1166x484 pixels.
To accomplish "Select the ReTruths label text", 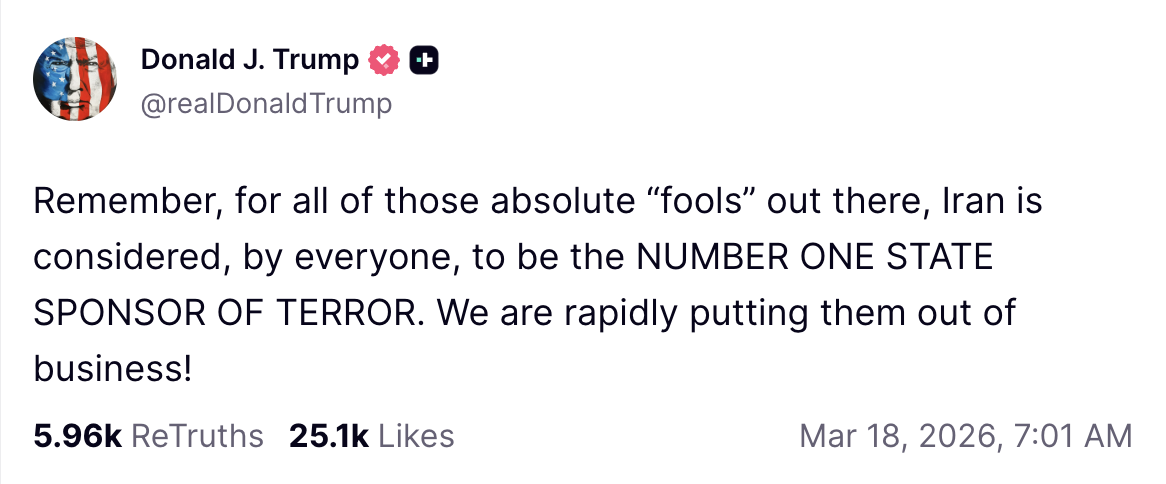I will [197, 436].
